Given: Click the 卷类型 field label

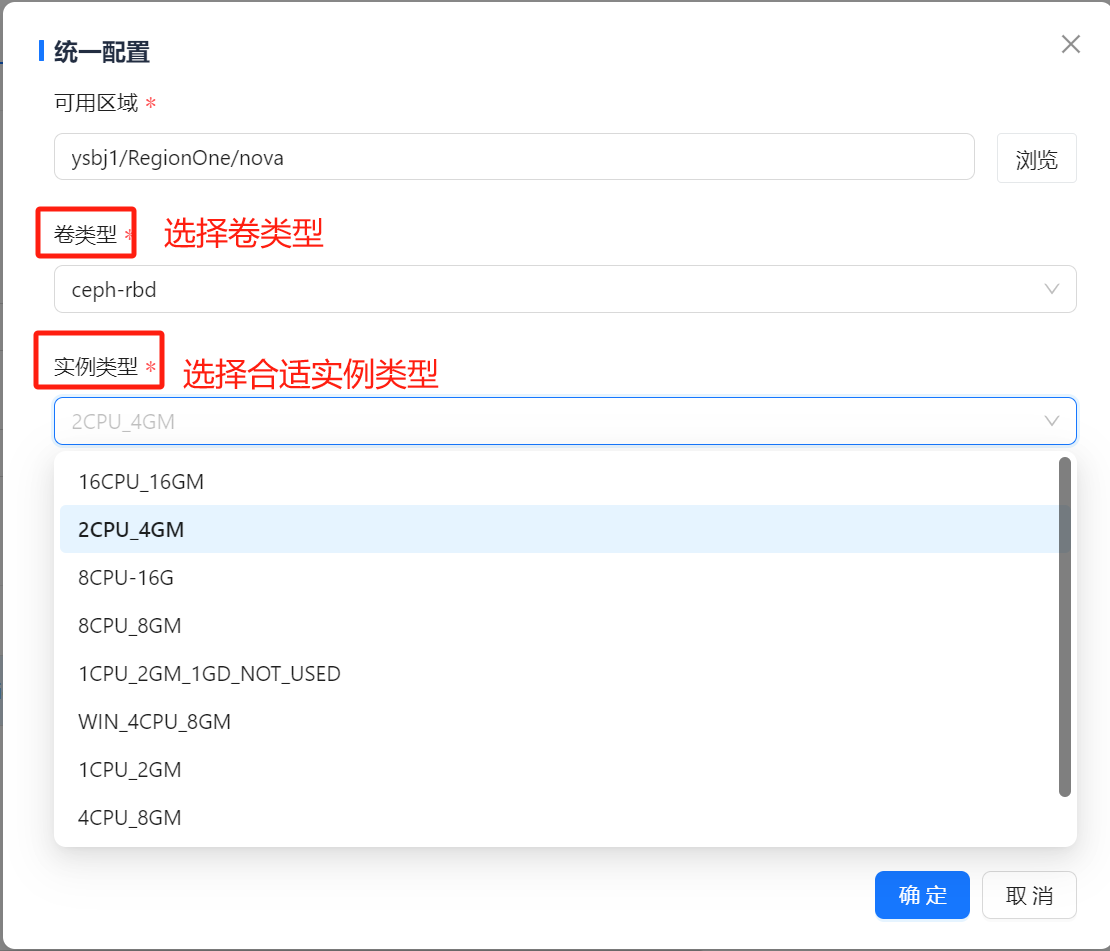Looking at the screenshot, I should (x=85, y=235).
